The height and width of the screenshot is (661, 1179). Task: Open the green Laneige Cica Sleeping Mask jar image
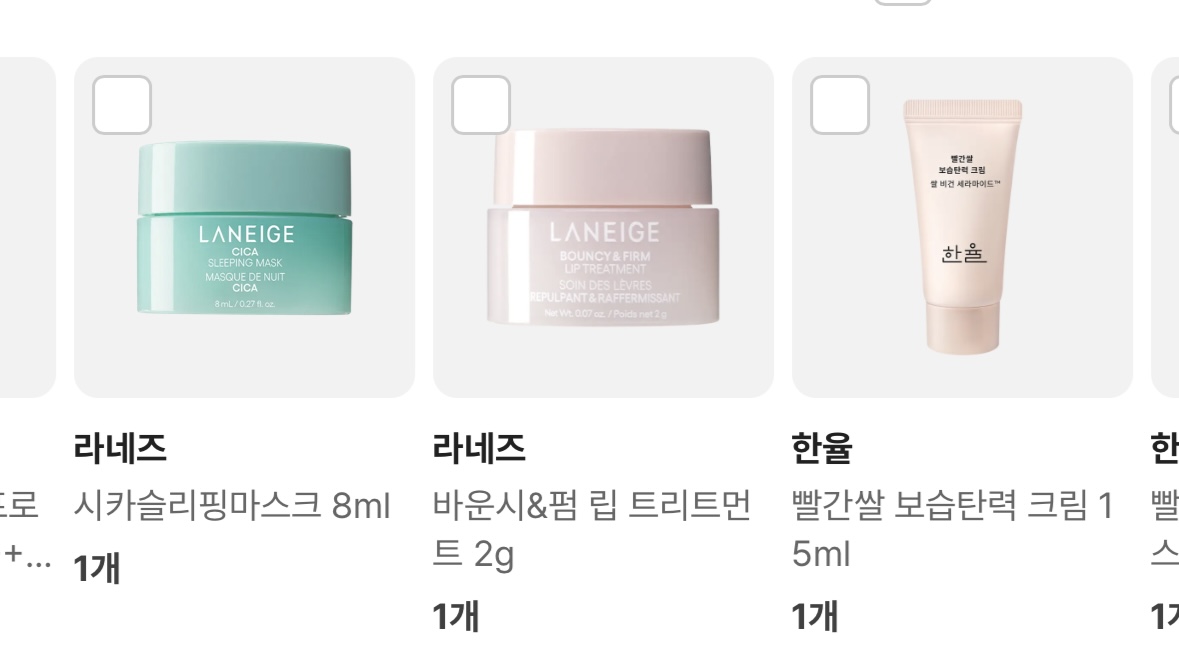[244, 227]
